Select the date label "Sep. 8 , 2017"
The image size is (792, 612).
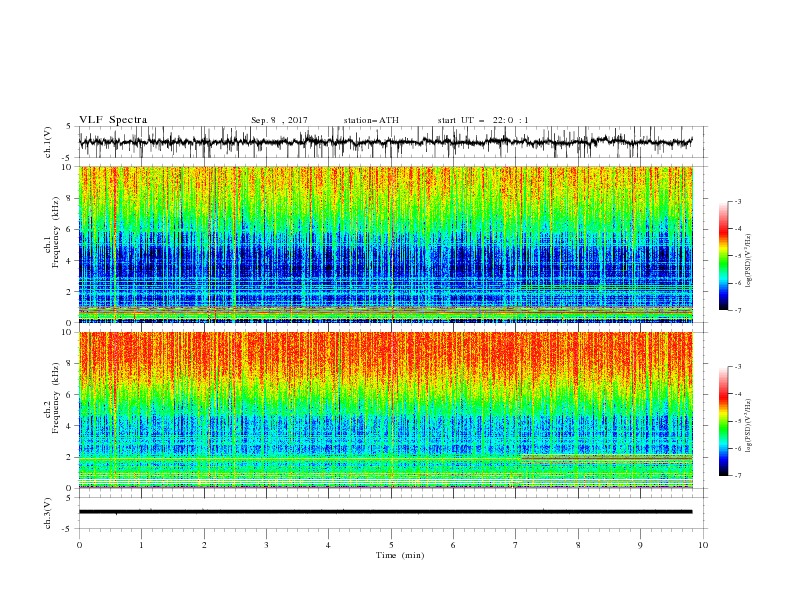point(279,120)
